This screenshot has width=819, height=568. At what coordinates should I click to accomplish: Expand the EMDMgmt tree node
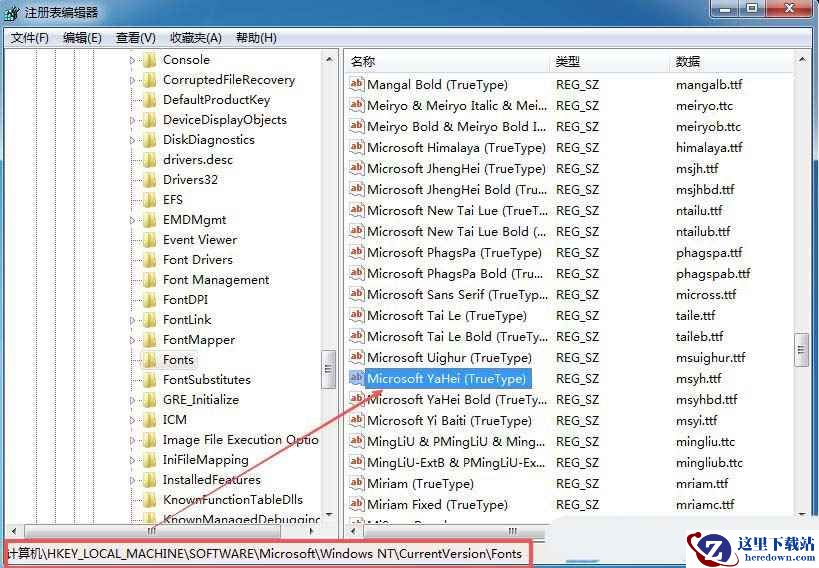click(132, 220)
